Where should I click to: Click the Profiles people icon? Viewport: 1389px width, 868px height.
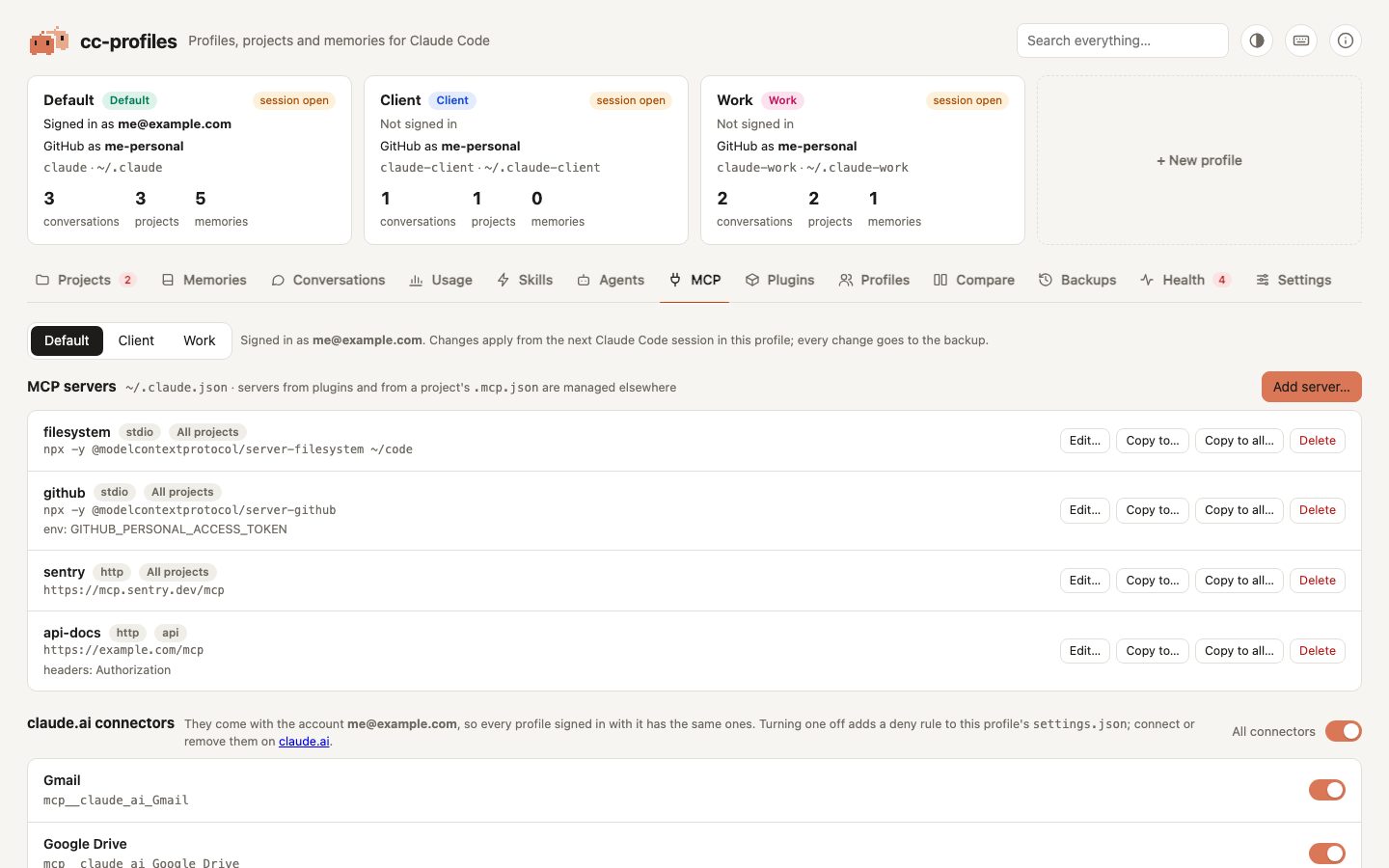(x=846, y=280)
